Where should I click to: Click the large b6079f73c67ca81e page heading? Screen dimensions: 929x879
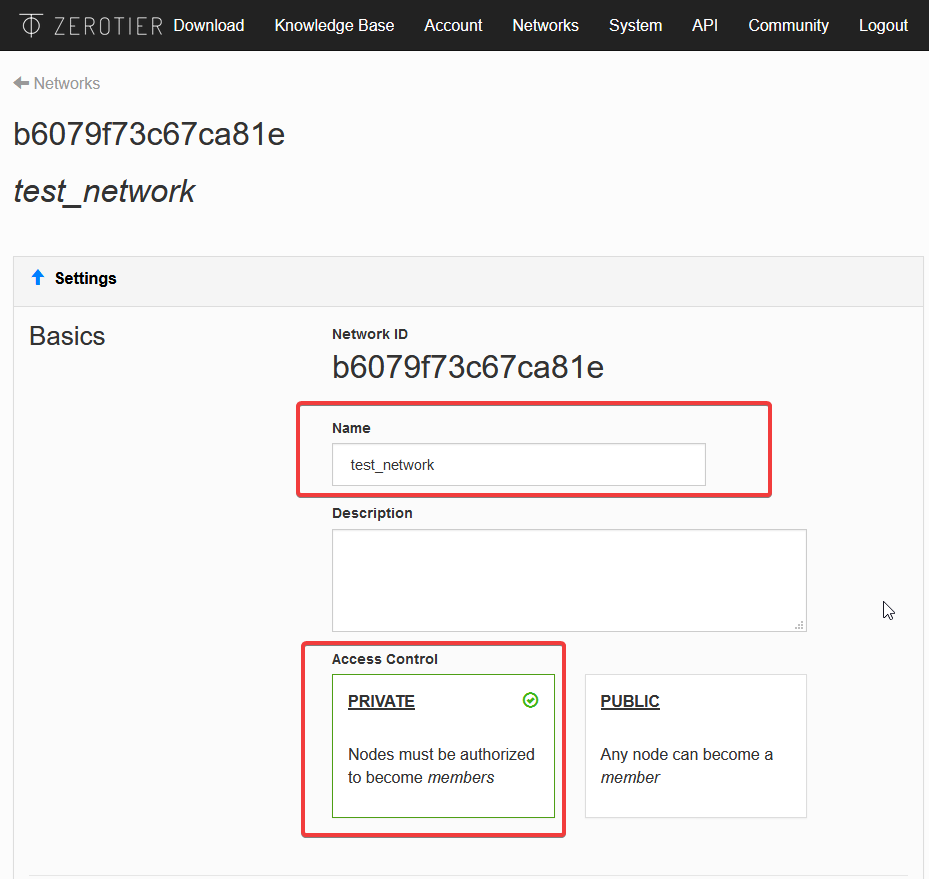point(149,134)
